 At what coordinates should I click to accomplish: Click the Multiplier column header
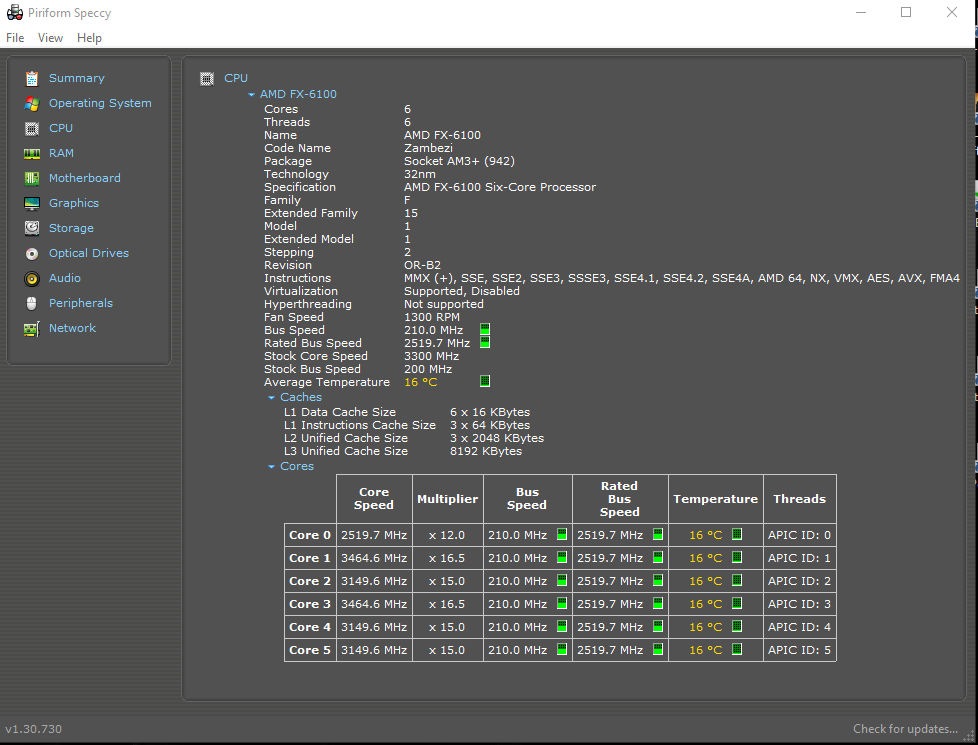[x=447, y=499]
